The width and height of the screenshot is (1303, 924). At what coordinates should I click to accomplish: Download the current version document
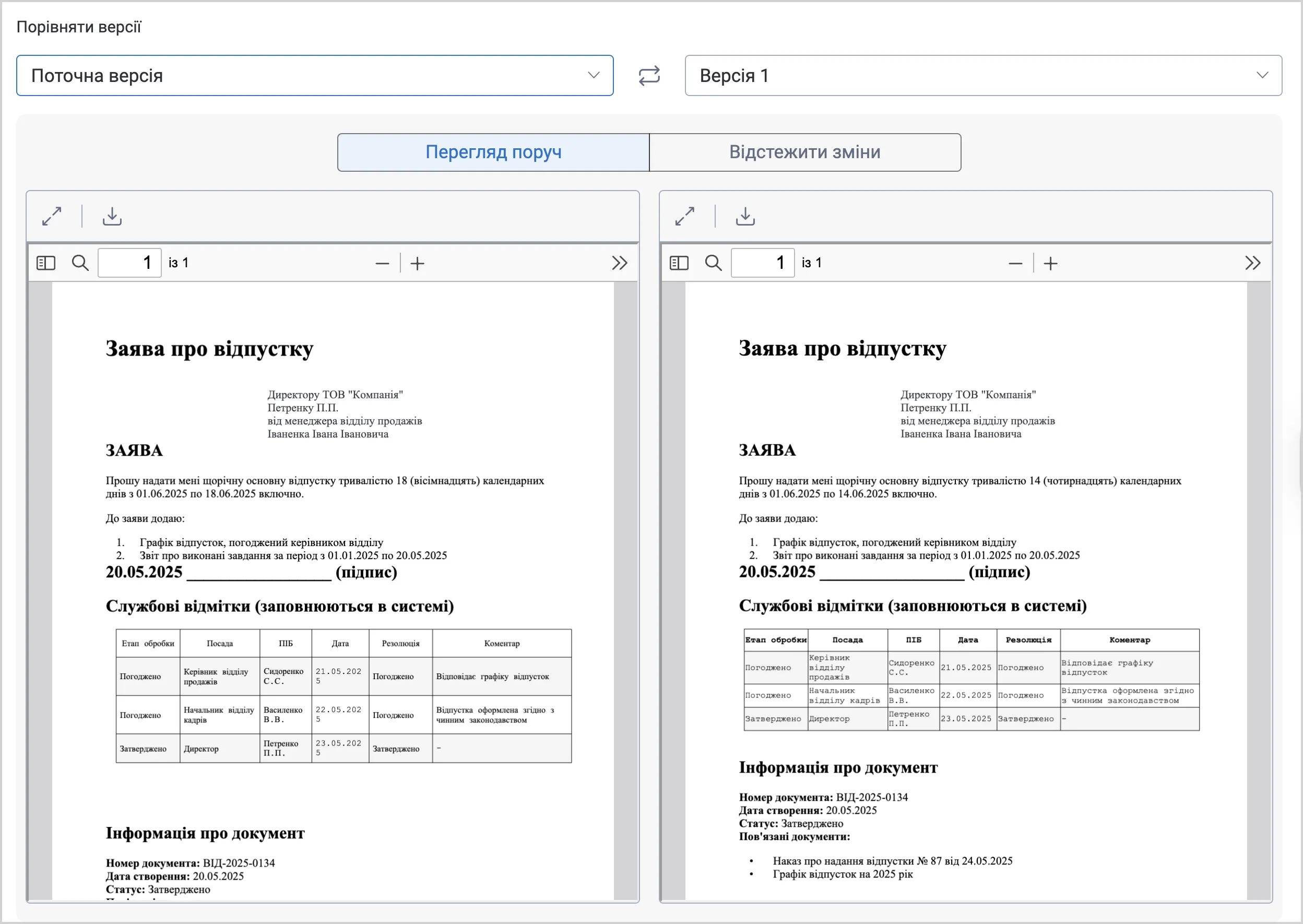click(x=112, y=216)
